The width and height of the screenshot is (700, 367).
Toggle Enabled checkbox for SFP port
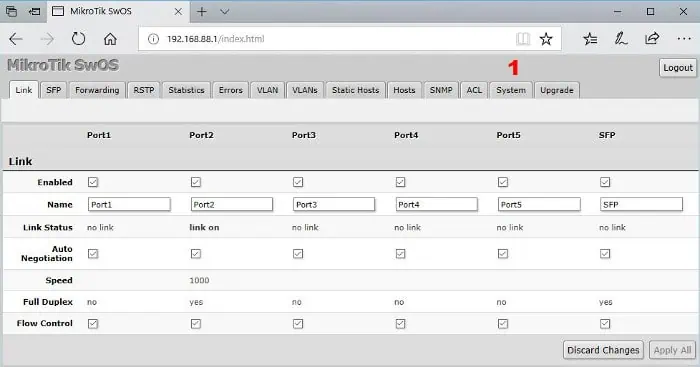[605, 182]
